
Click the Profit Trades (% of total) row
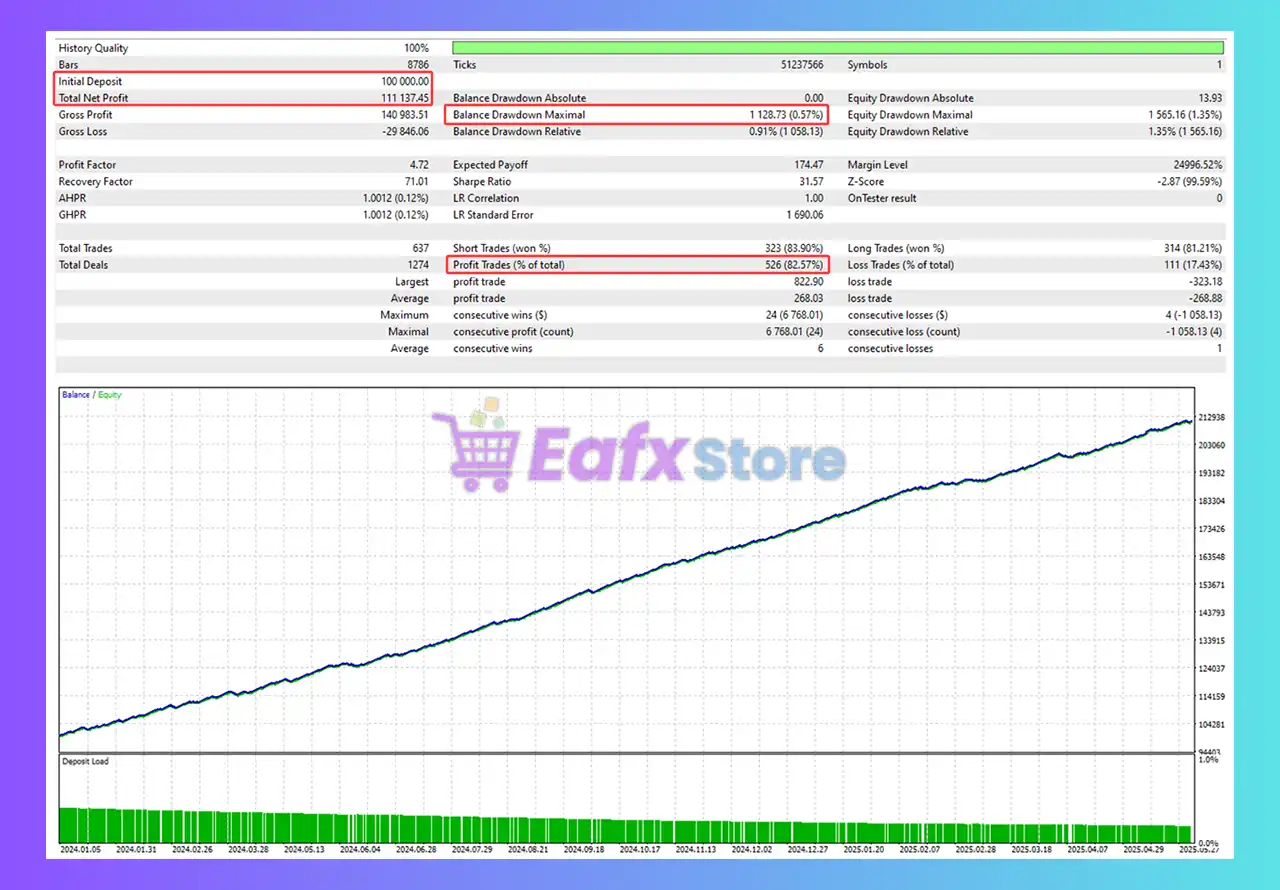(x=636, y=265)
